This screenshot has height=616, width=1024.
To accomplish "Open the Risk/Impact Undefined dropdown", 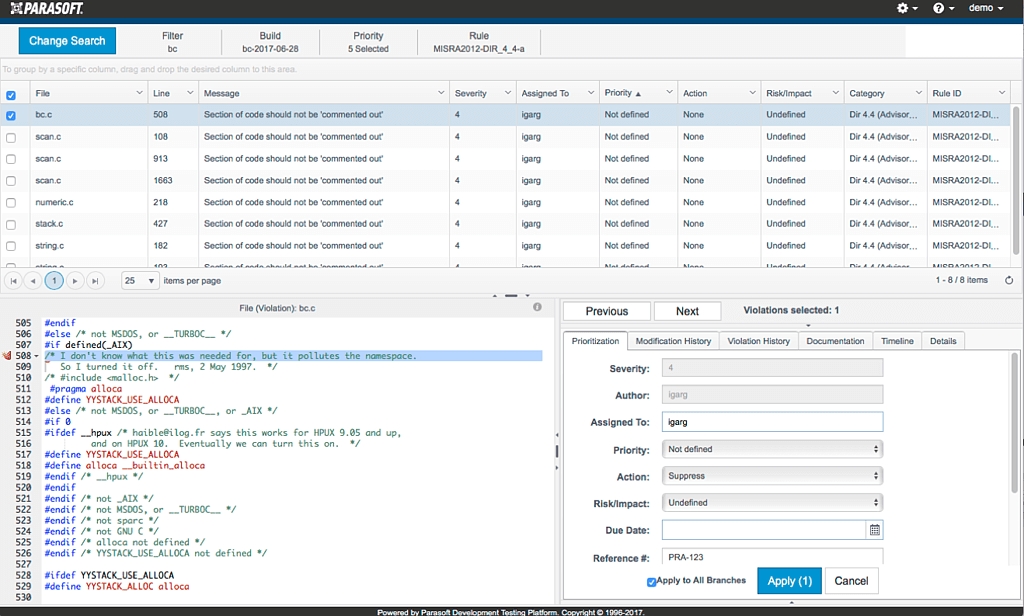I will pos(772,503).
